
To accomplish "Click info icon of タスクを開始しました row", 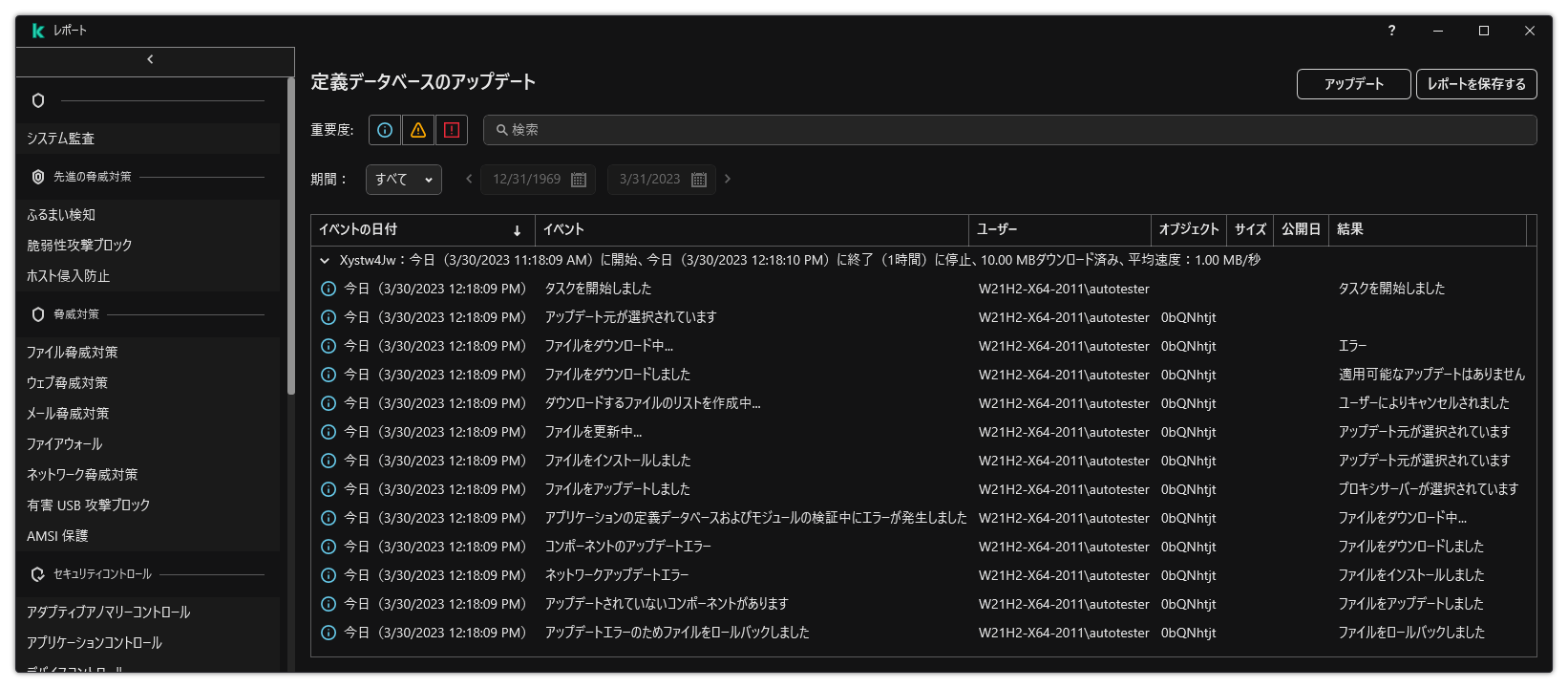I will click(328, 289).
